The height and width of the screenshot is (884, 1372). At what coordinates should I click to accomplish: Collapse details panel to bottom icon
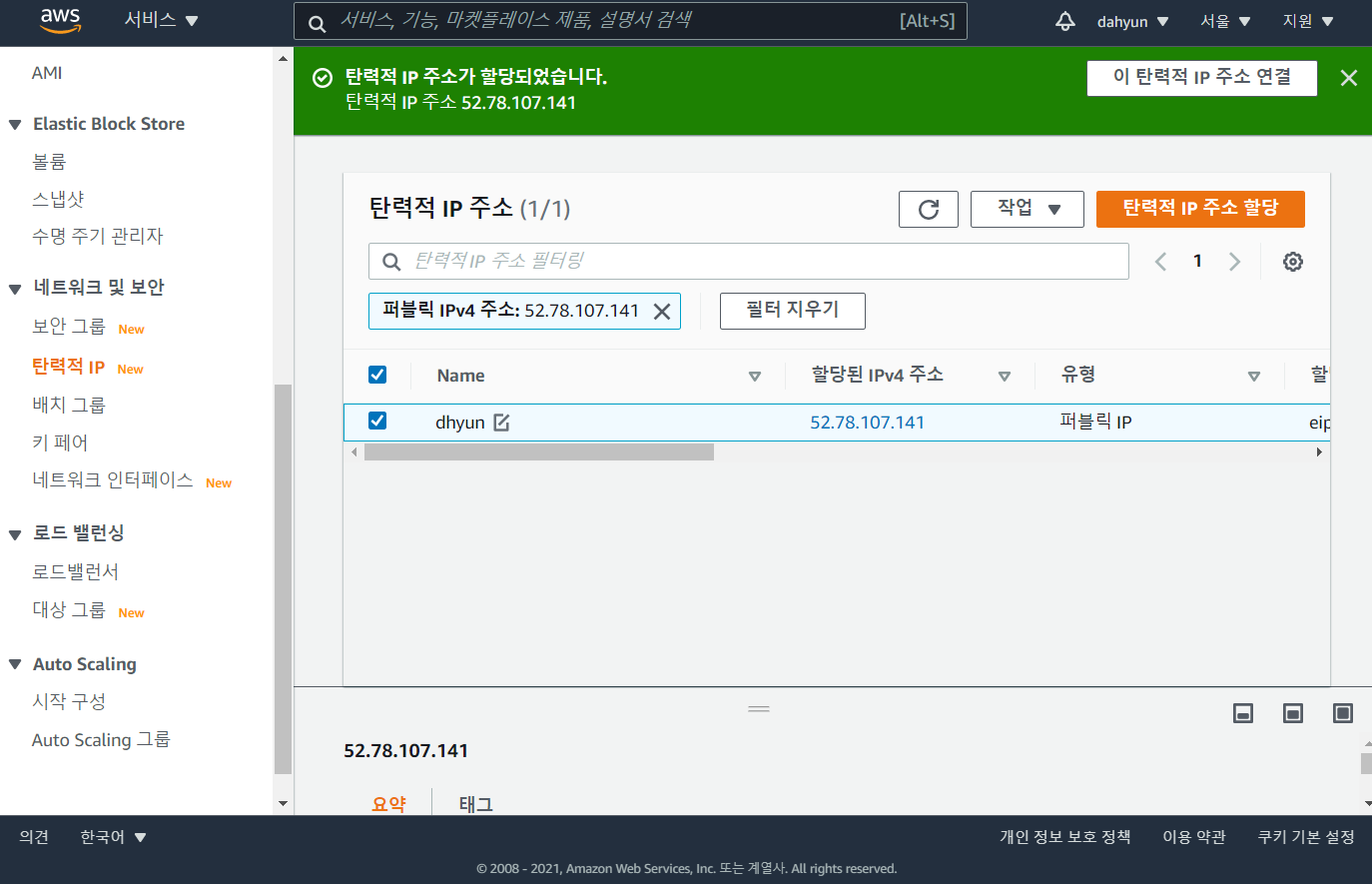pyautogui.click(x=1243, y=713)
